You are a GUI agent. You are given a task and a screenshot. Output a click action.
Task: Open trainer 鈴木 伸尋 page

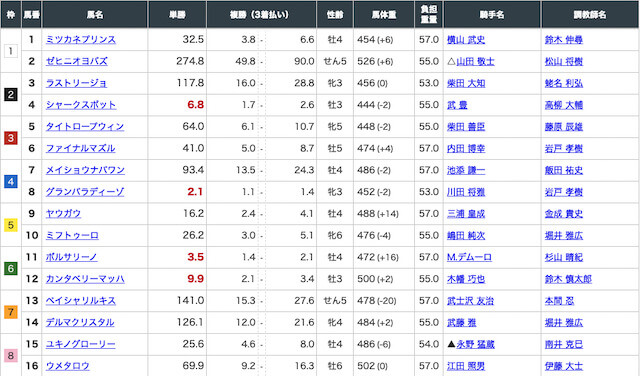click(x=564, y=40)
